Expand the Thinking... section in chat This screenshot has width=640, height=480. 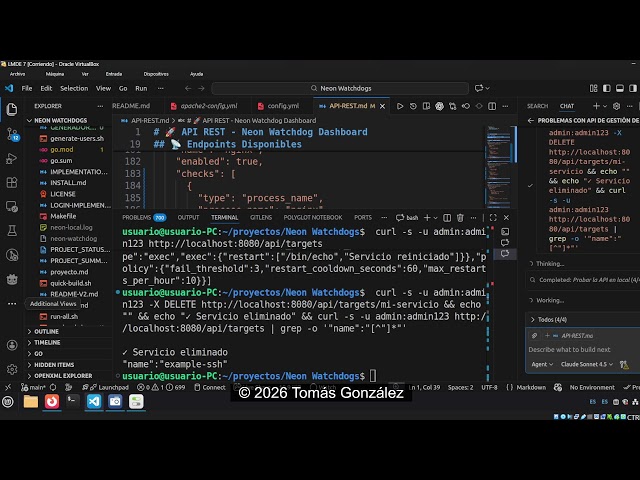tap(547, 264)
